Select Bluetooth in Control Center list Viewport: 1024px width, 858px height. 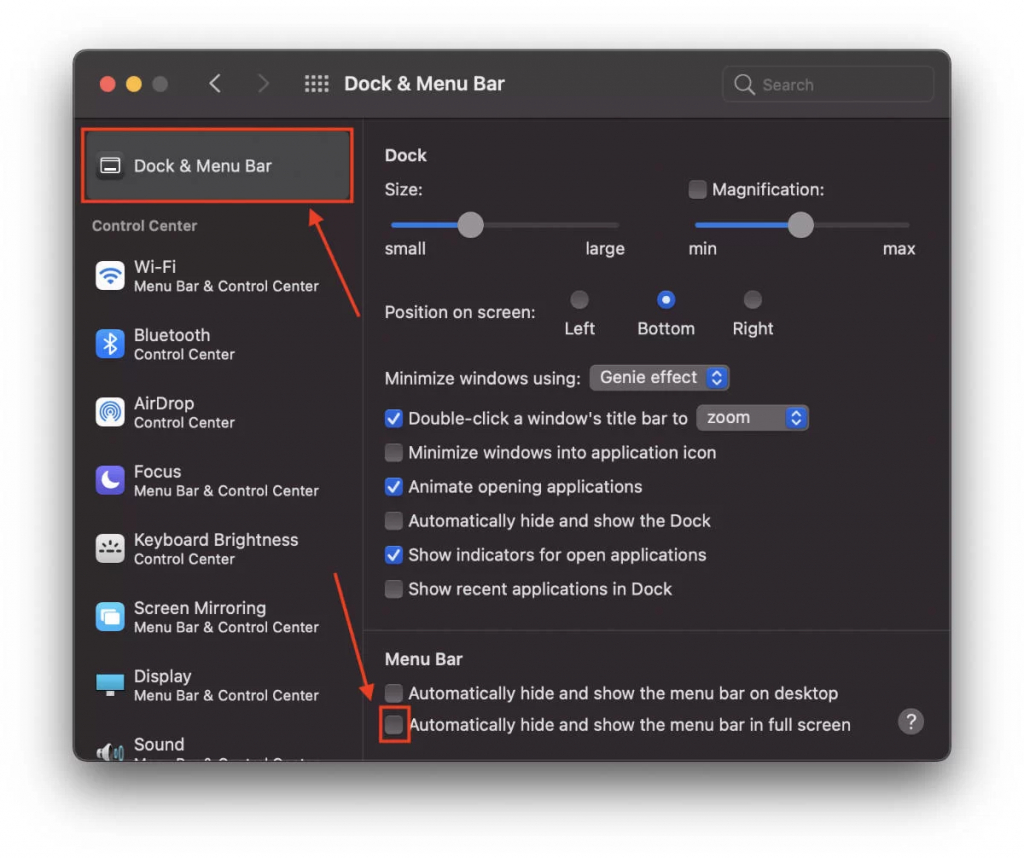pyautogui.click(x=217, y=344)
